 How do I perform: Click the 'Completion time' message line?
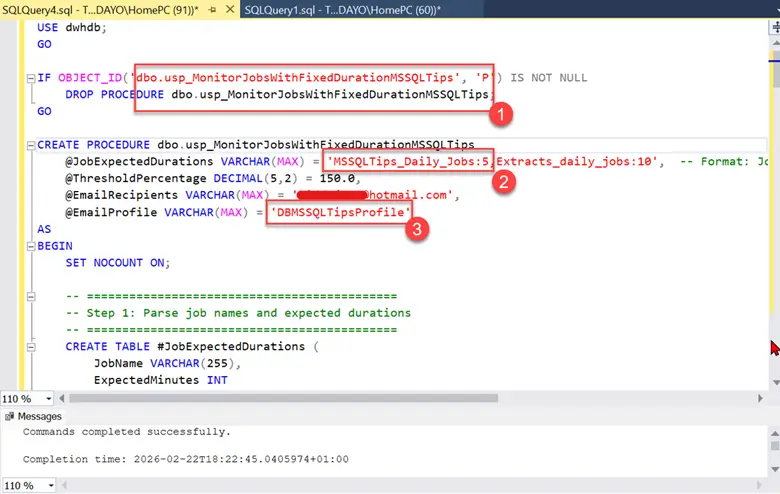[186, 459]
